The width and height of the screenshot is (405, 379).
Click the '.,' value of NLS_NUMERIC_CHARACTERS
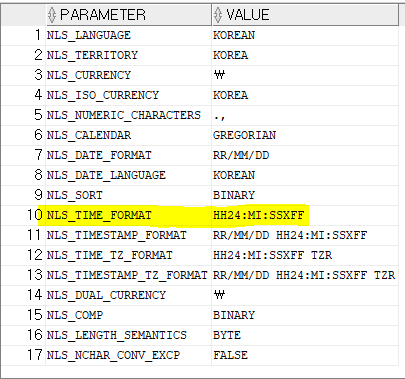click(305, 115)
